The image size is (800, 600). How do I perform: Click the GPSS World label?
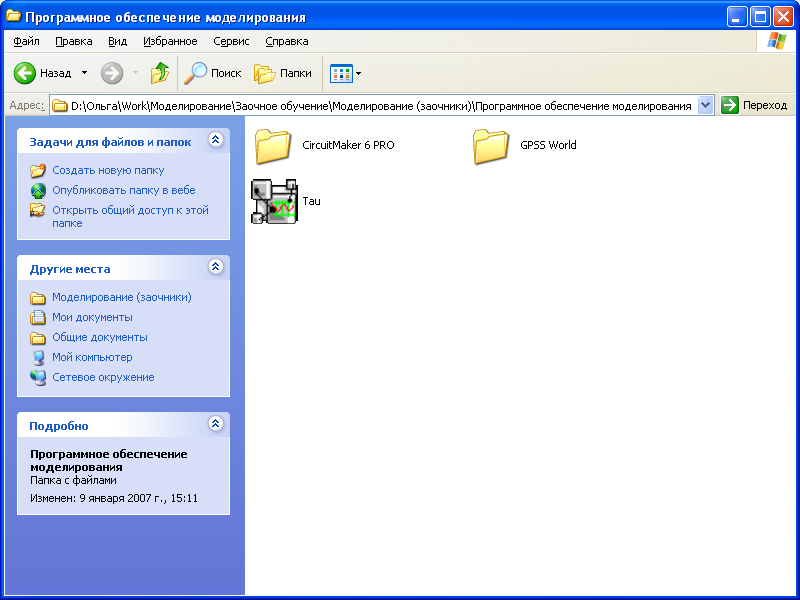click(548, 145)
